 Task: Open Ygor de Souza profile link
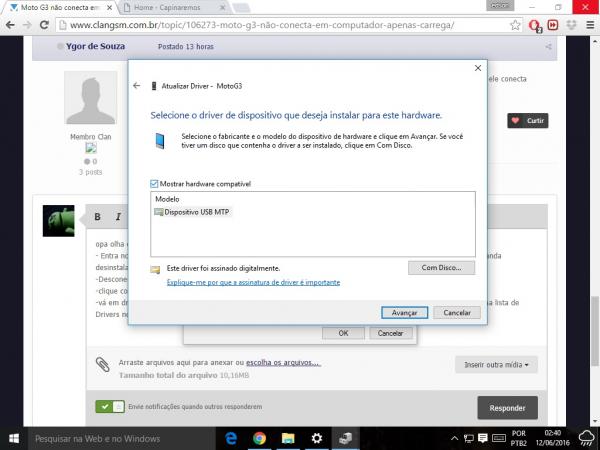95,46
